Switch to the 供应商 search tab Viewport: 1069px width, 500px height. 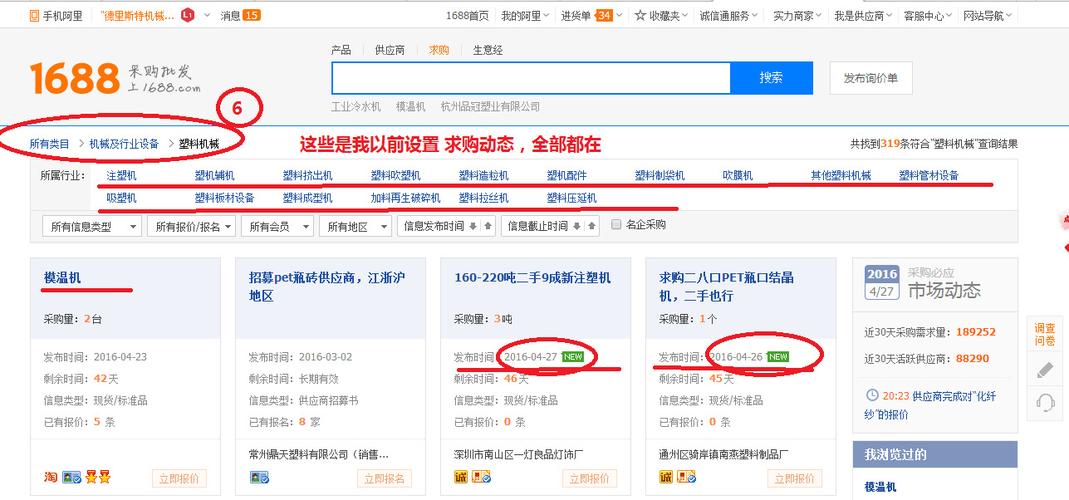(389, 50)
